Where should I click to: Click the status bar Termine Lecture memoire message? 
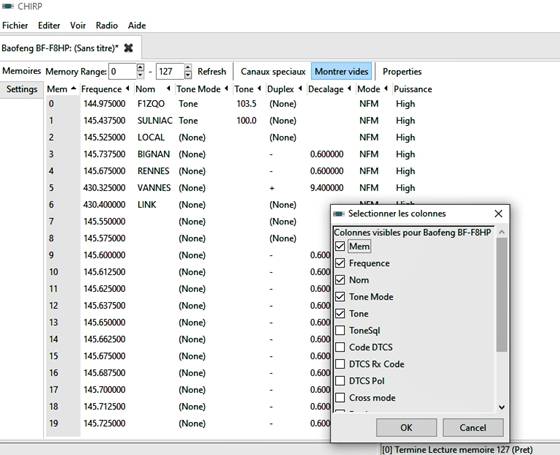click(x=458, y=449)
